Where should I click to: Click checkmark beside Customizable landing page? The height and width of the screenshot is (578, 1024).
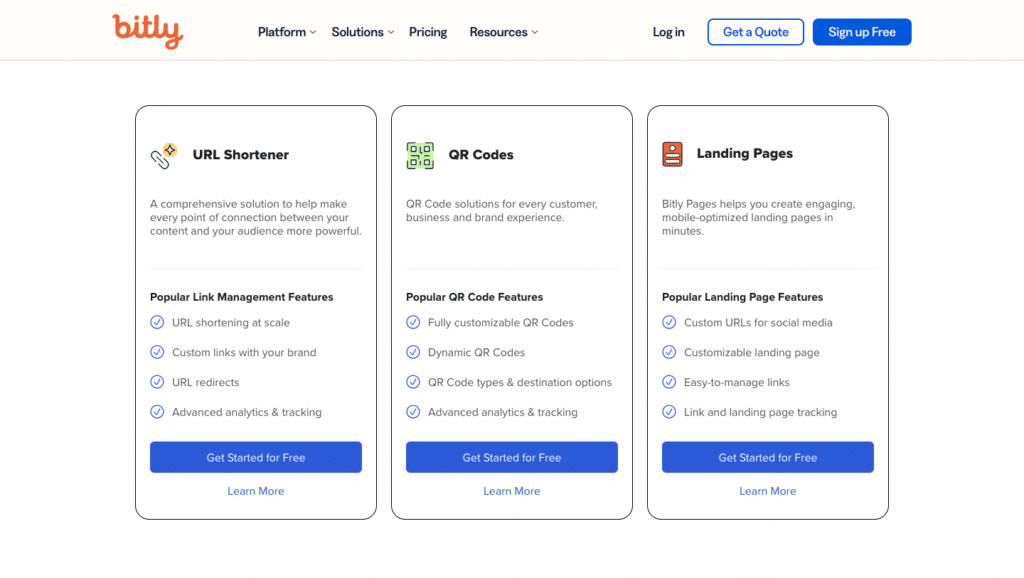click(669, 352)
